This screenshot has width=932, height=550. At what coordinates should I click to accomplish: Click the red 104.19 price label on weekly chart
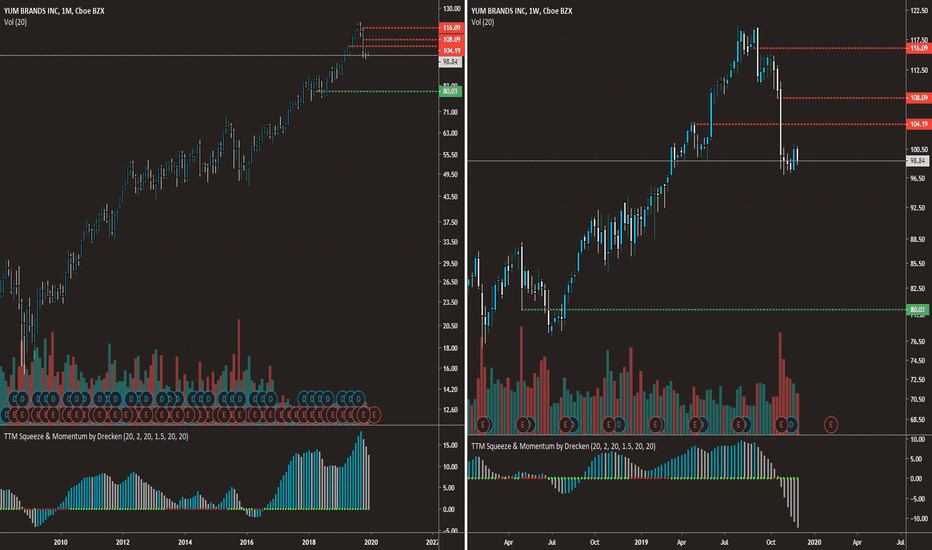tap(918, 124)
